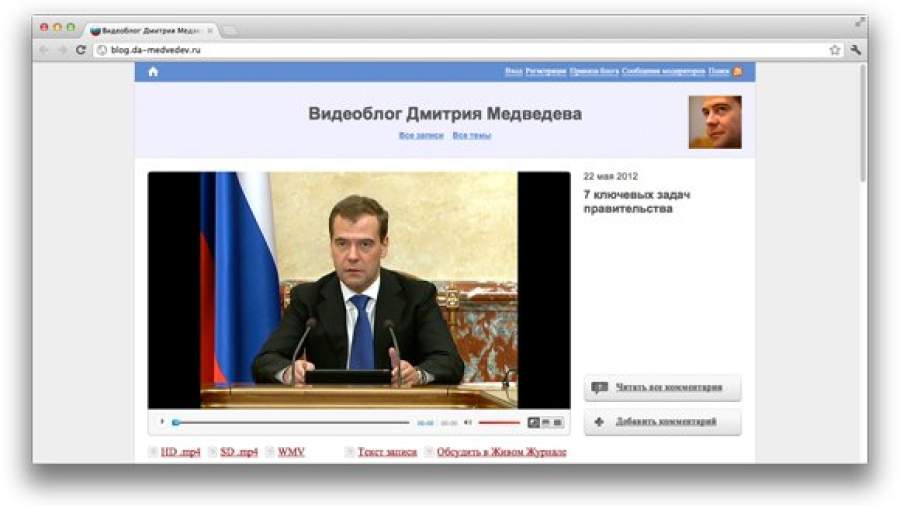Close the Видеоблог Дмитрия Медведева tab
The width and height of the screenshot is (900, 506).
tap(210, 30)
